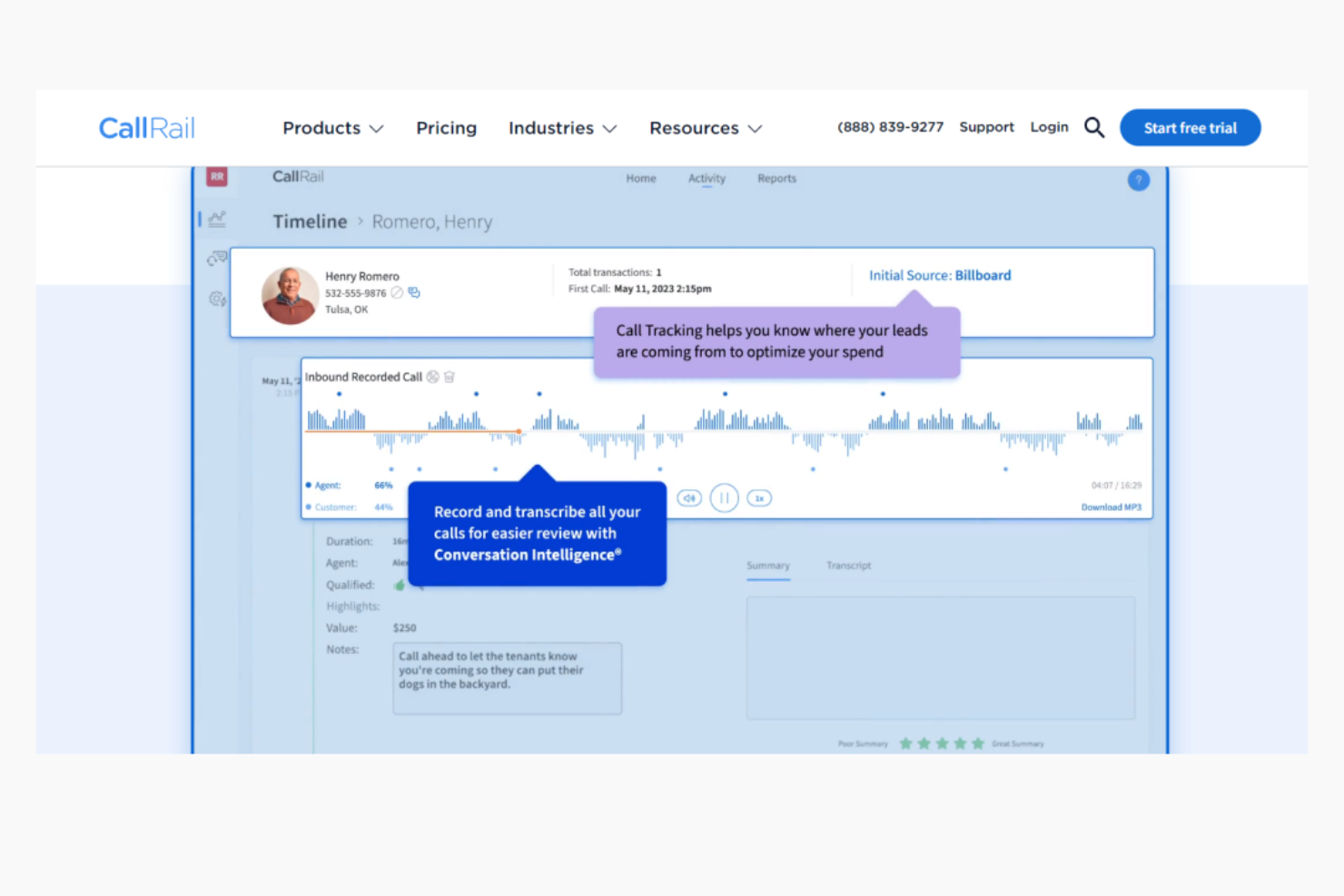Viewport: 1344px width, 896px height.
Task: Open the site search magnifier icon
Action: [x=1094, y=128]
